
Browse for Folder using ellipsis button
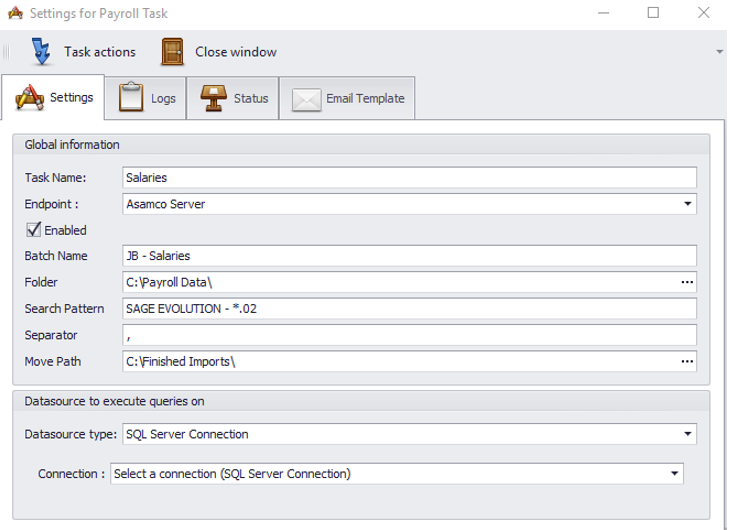(686, 282)
